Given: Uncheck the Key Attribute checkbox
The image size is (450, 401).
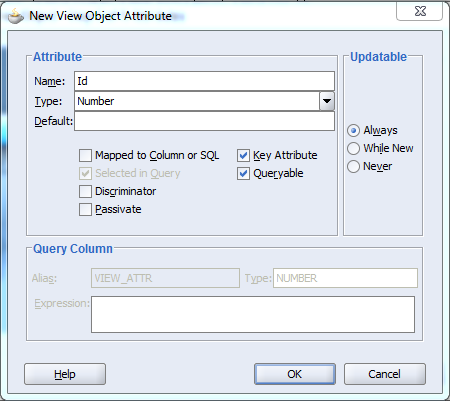Looking at the screenshot, I should click(x=243, y=155).
